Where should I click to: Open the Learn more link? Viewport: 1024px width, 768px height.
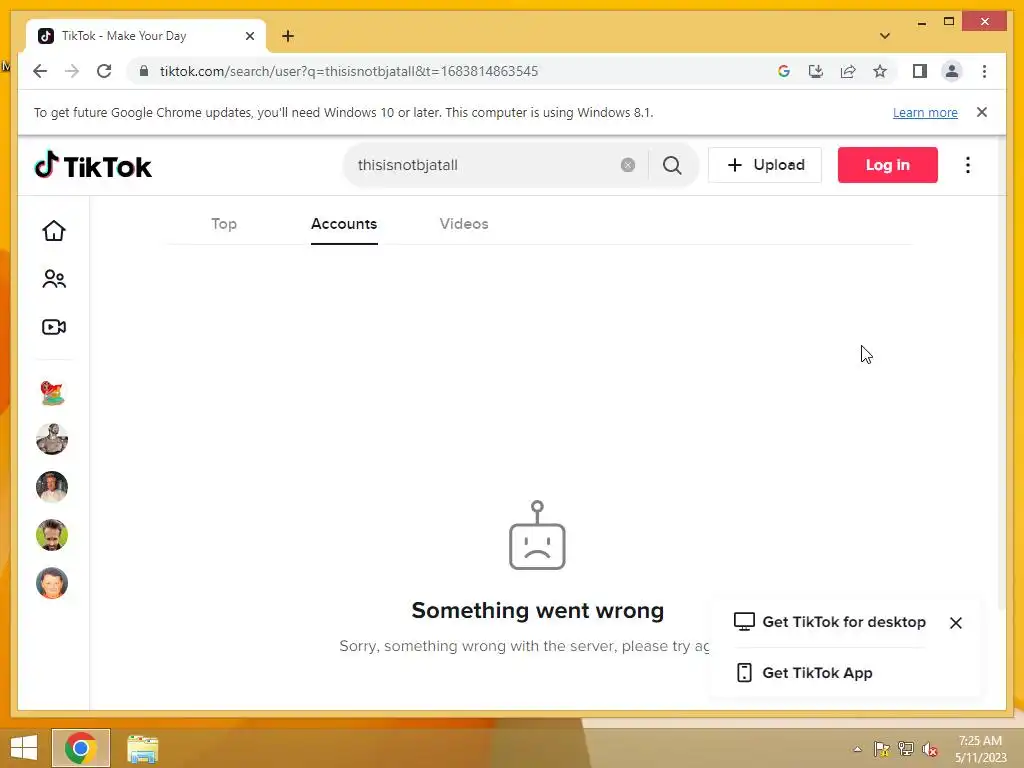click(x=925, y=112)
